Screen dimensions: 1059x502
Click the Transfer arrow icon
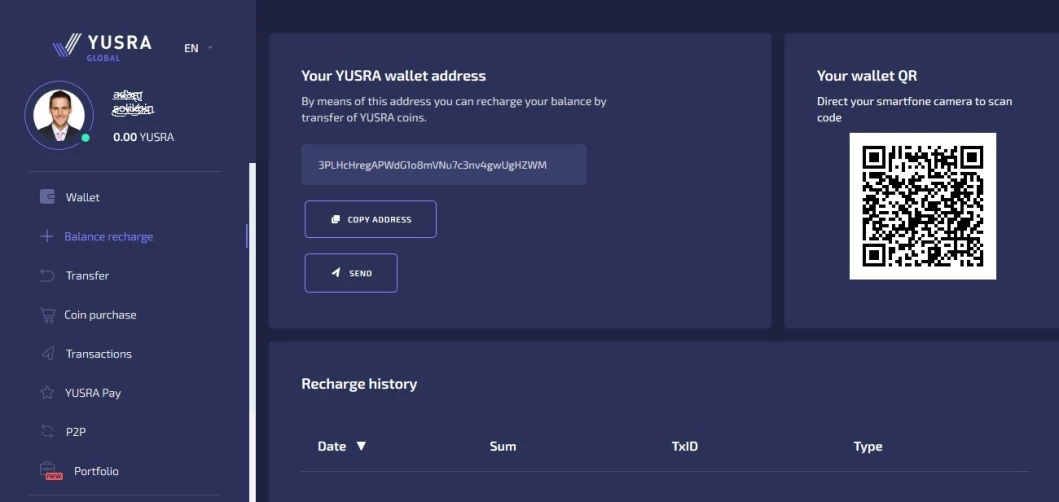(47, 276)
